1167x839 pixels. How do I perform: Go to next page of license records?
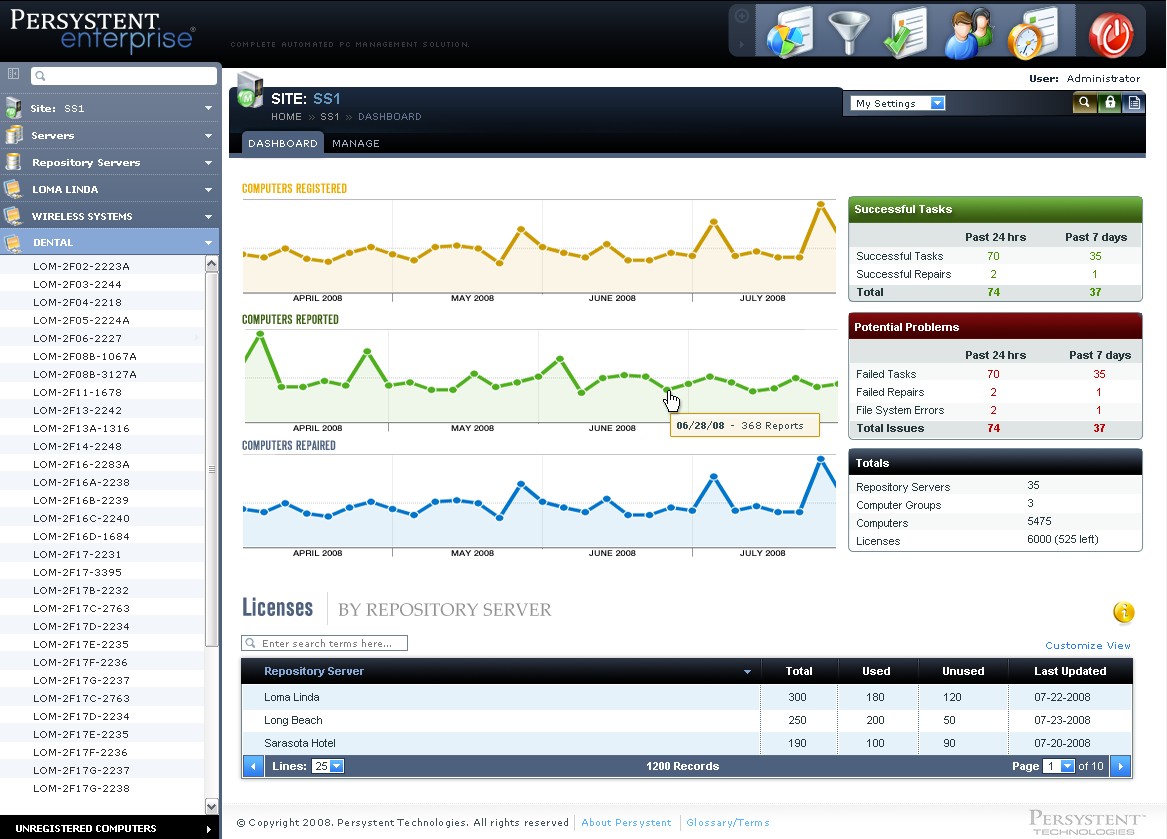point(1121,766)
